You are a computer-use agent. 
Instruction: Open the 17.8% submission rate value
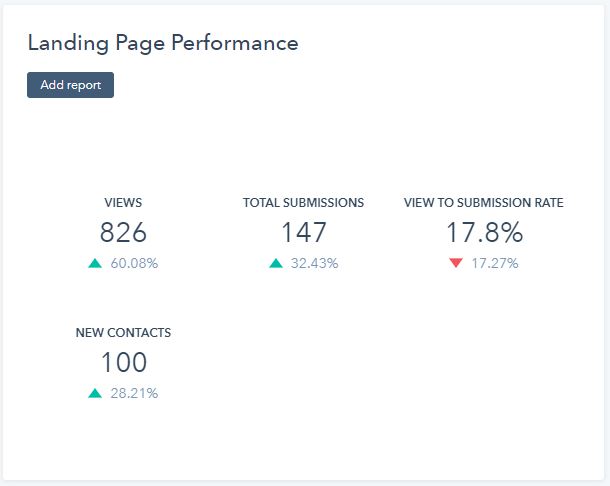pyautogui.click(x=484, y=233)
